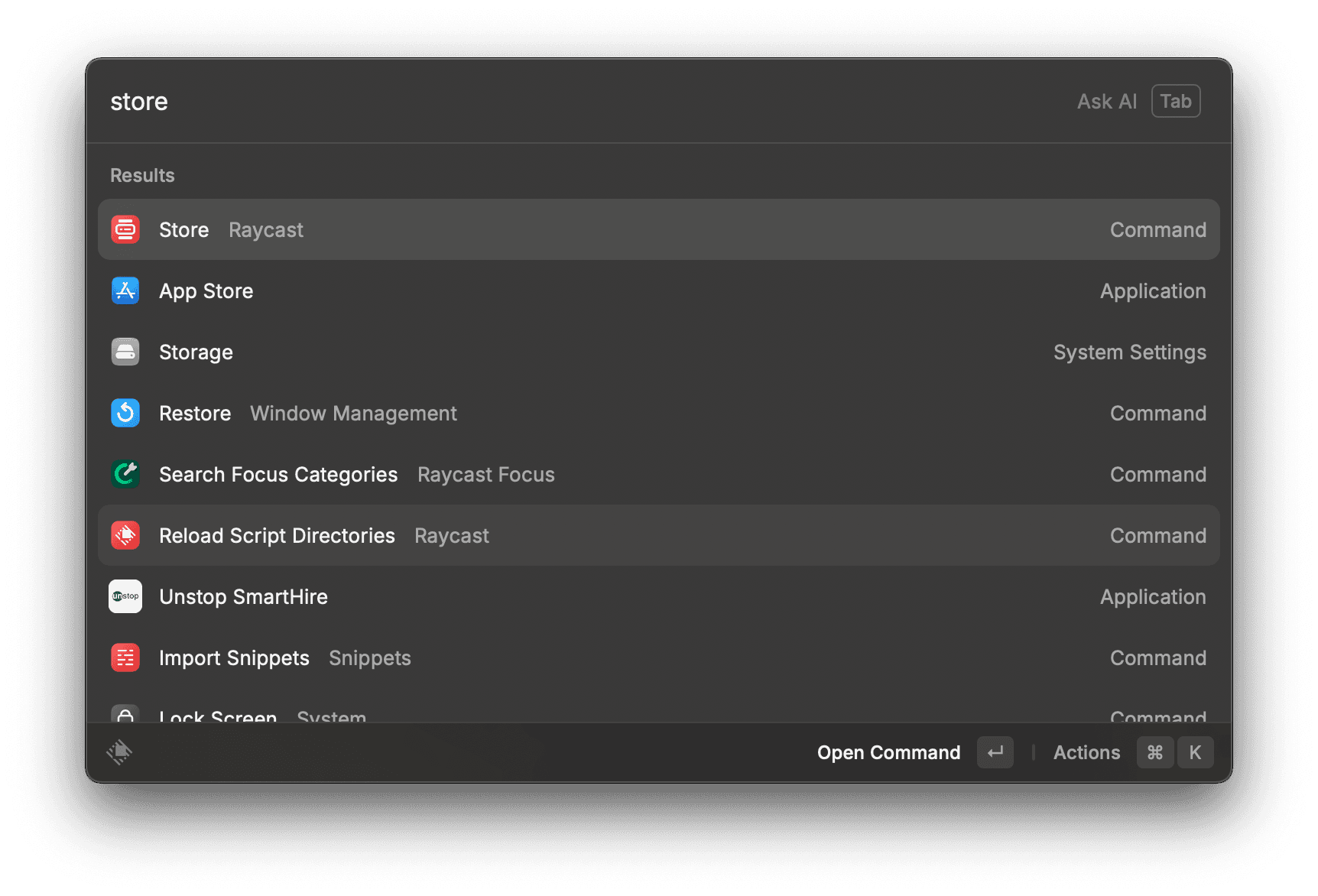The height and width of the screenshot is (896, 1318).
Task: Click the Command key symbol beside Actions
Action: [1155, 752]
